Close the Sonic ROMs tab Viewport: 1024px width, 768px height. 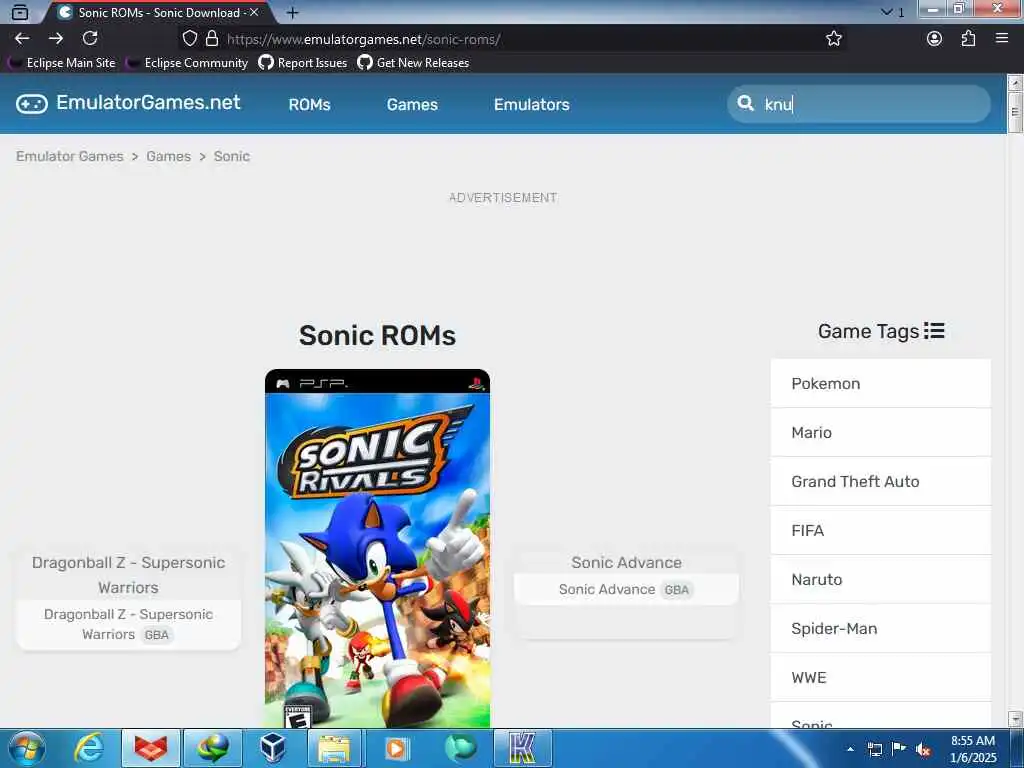point(254,12)
